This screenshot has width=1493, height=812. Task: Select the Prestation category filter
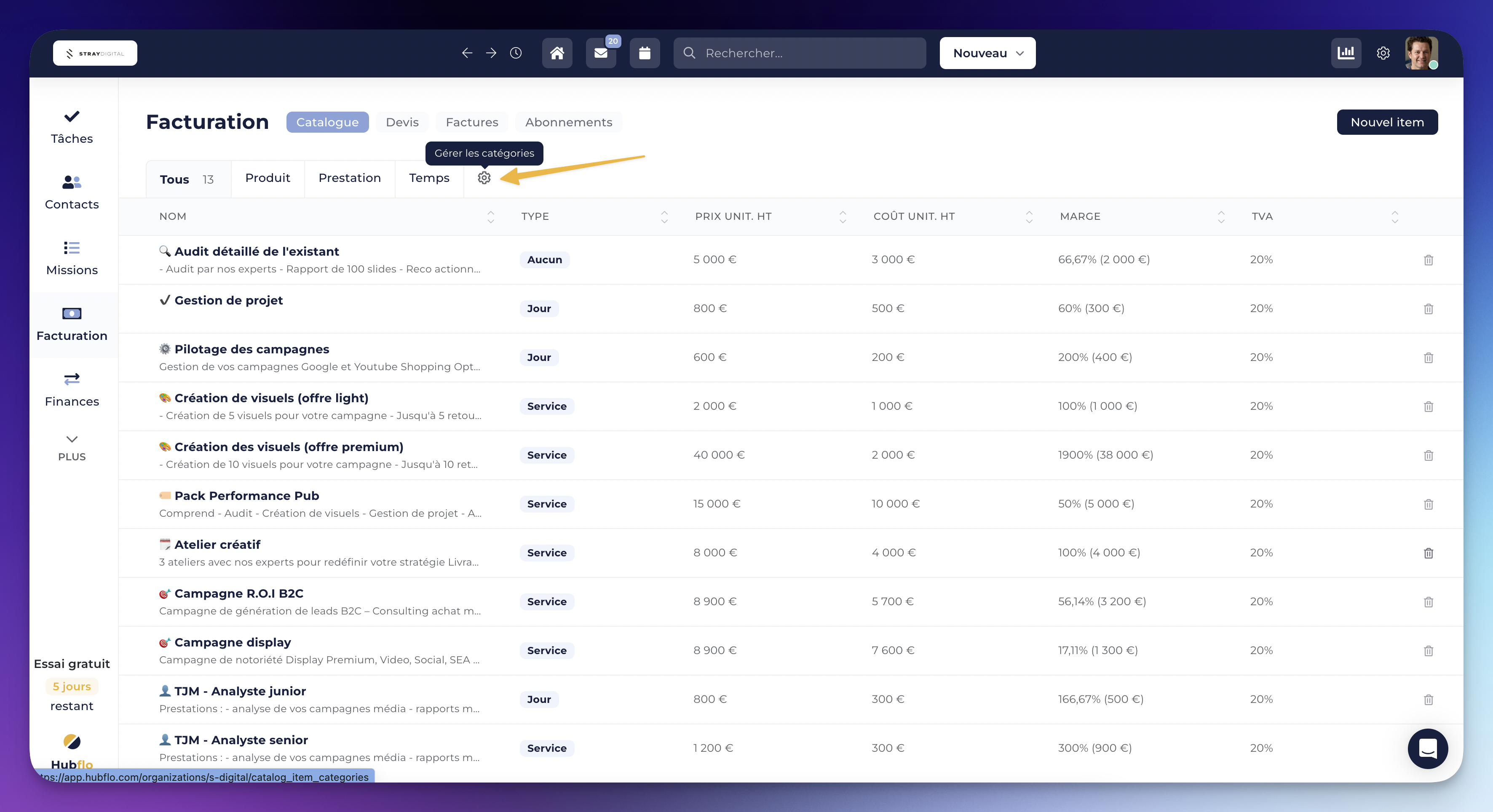click(350, 178)
